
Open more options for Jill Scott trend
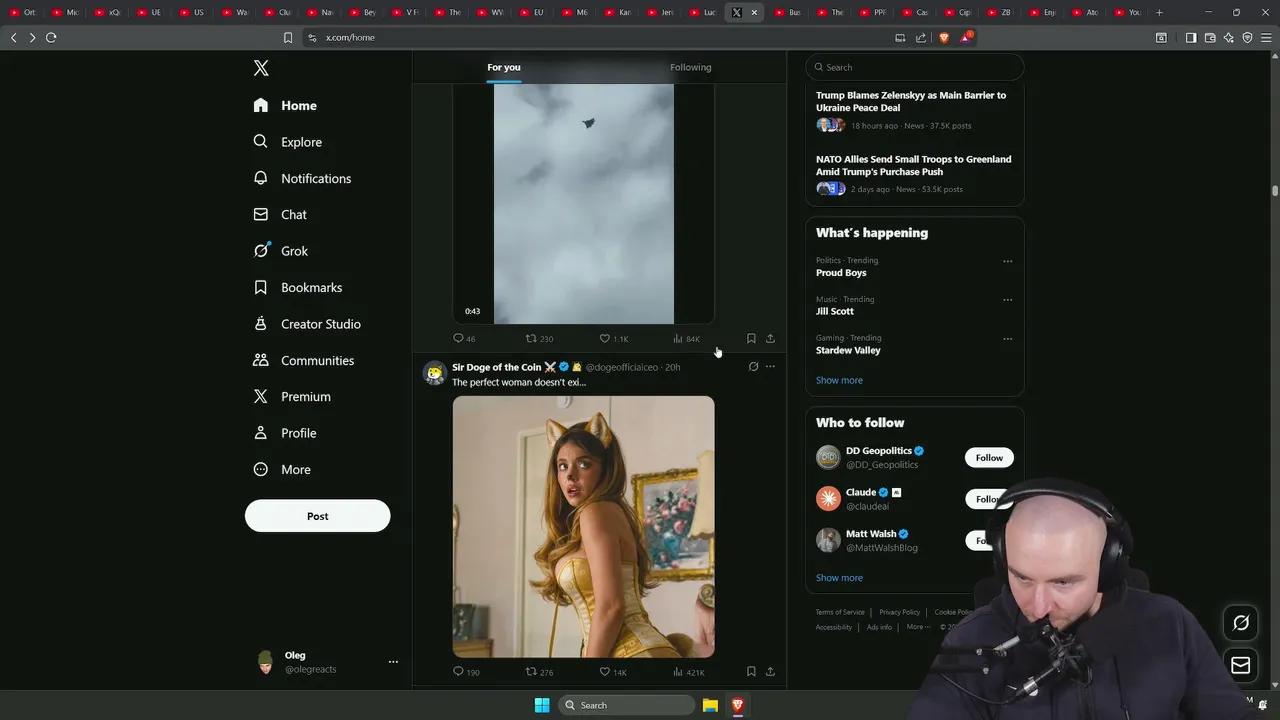pyautogui.click(x=1007, y=300)
